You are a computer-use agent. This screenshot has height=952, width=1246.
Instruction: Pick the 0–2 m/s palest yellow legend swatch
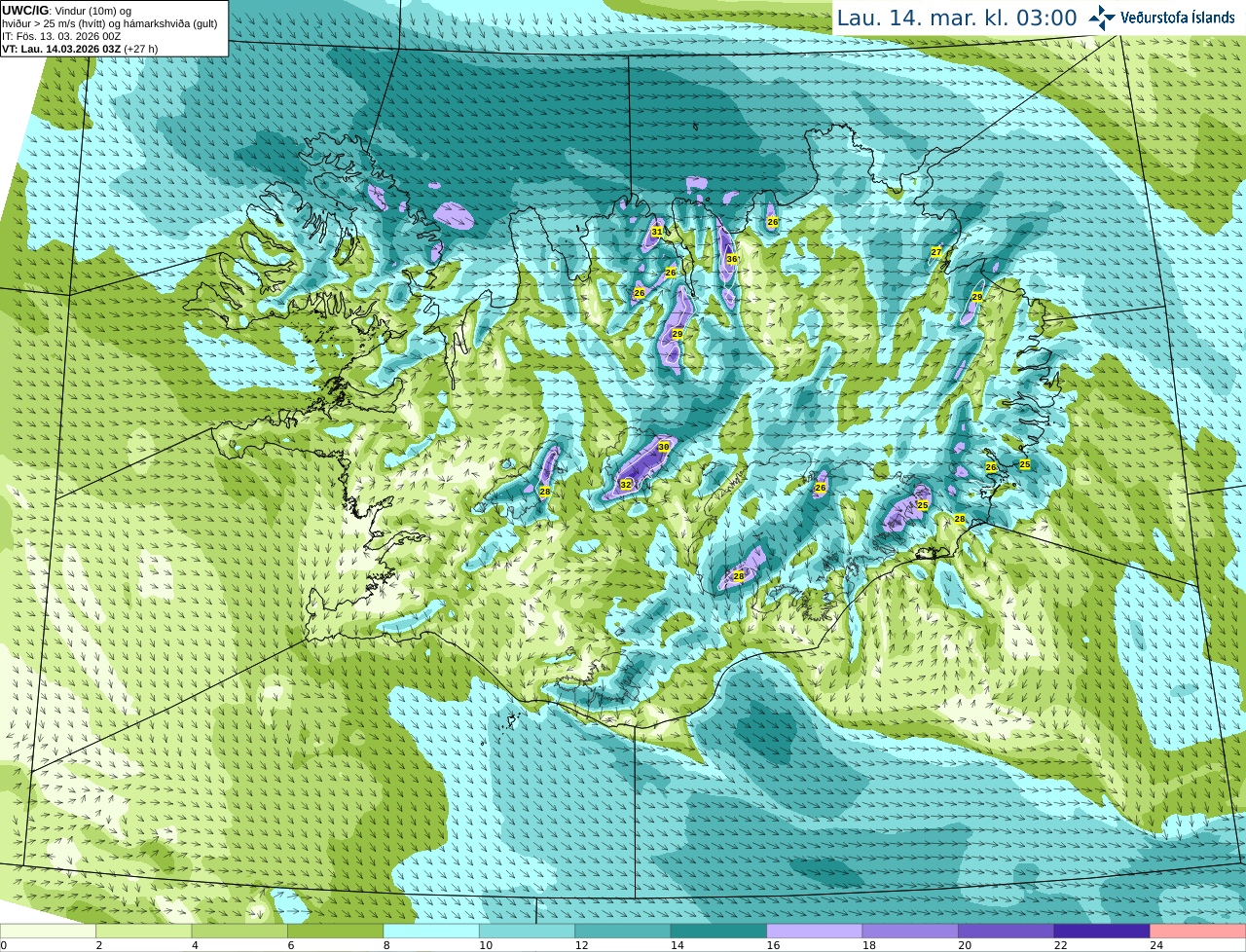pos(48,932)
